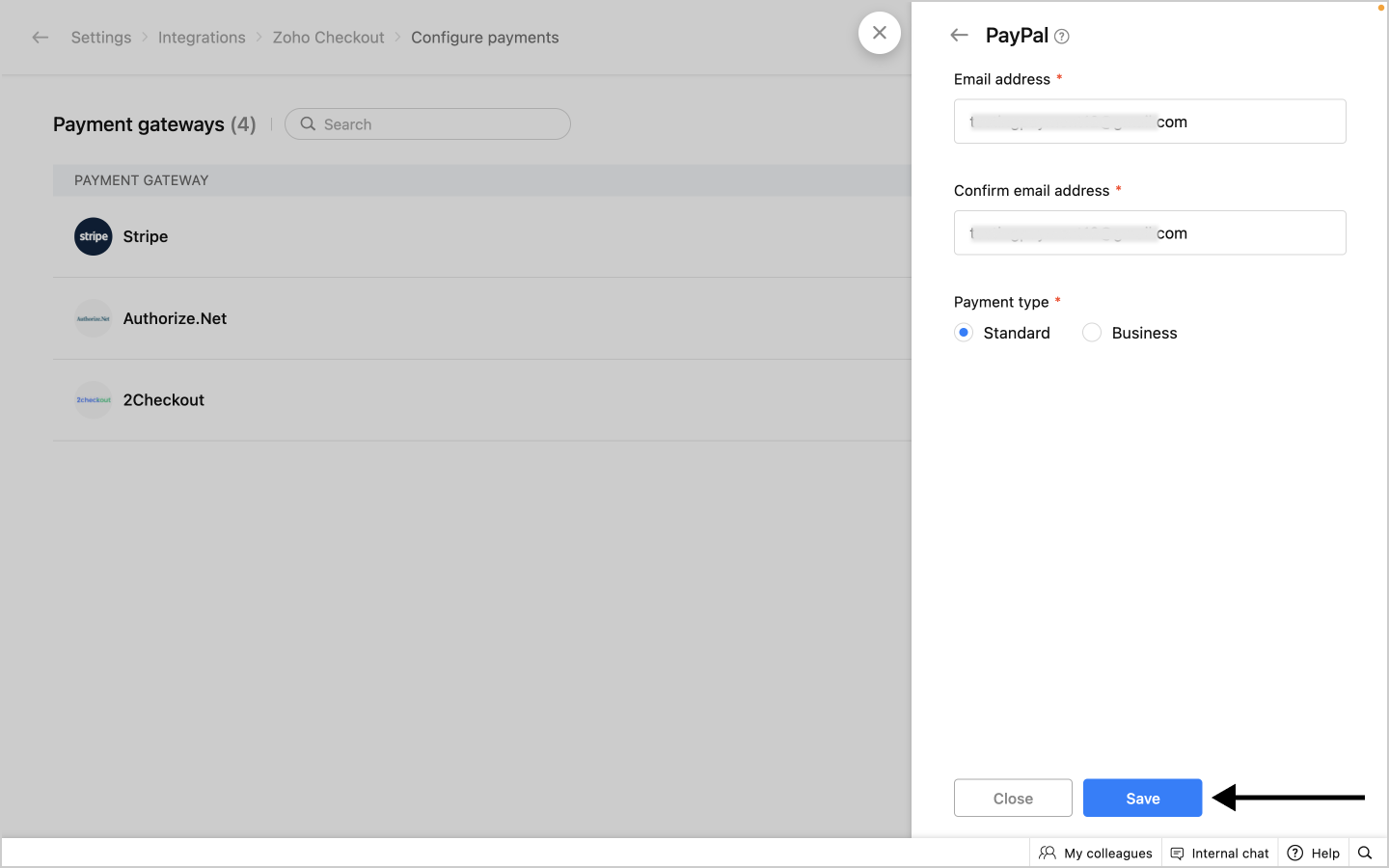
Task: Click the Stripe logo icon
Action: point(94,236)
